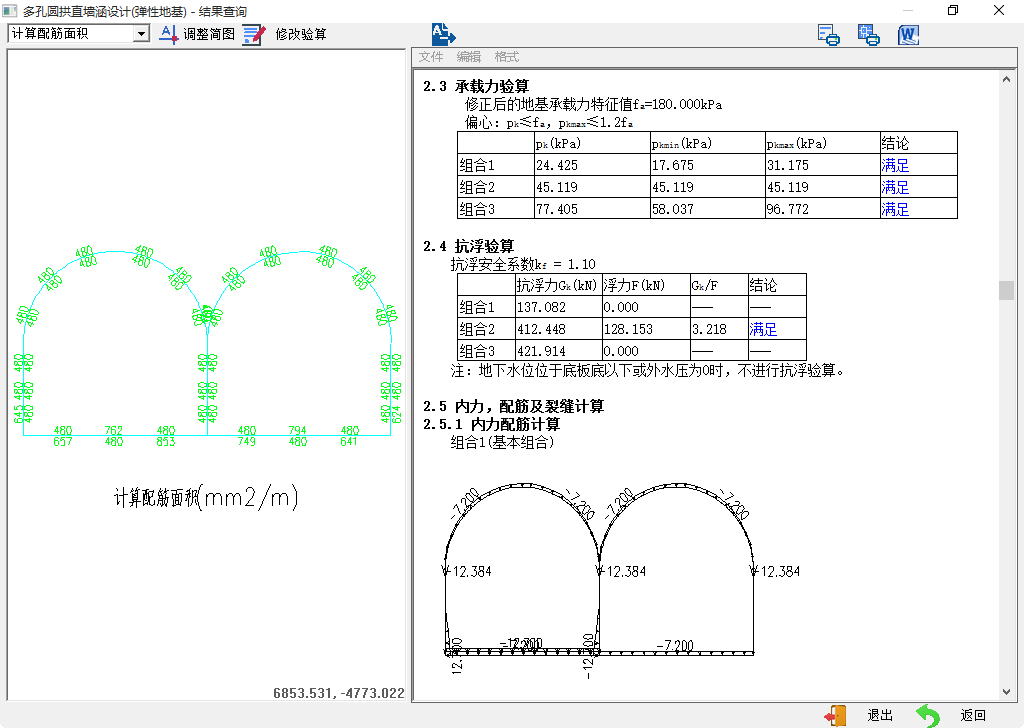
Task: Click the cell value 137.082
Action: click(541, 307)
